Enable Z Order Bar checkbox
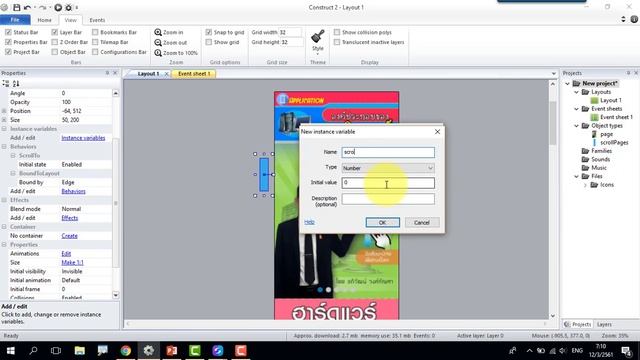This screenshot has width=640, height=360. coord(55,42)
